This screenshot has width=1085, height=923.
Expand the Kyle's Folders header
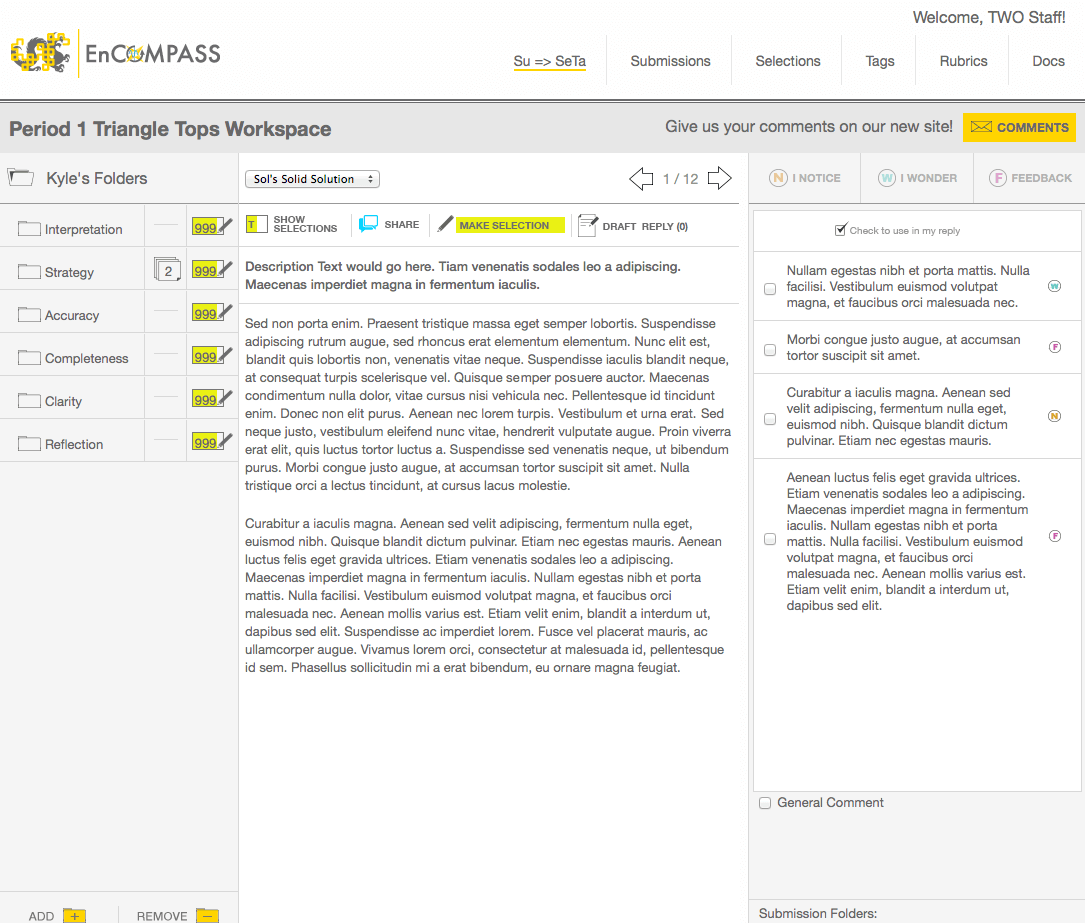(78, 178)
